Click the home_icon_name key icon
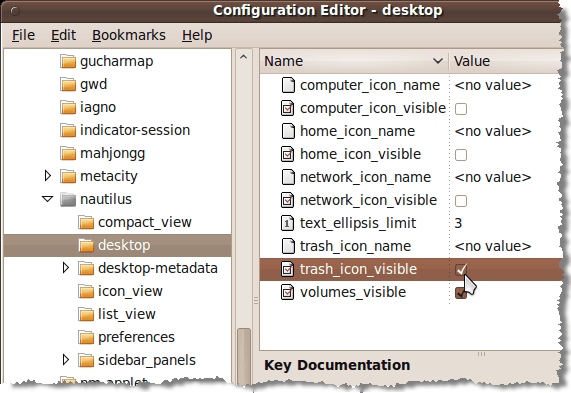The image size is (571, 393). [x=288, y=131]
